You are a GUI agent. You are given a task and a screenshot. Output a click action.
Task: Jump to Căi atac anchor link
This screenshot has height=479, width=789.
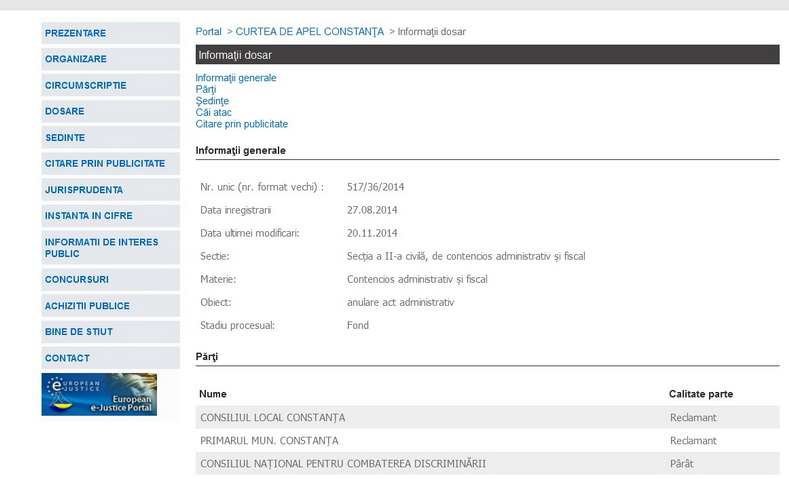tap(214, 113)
